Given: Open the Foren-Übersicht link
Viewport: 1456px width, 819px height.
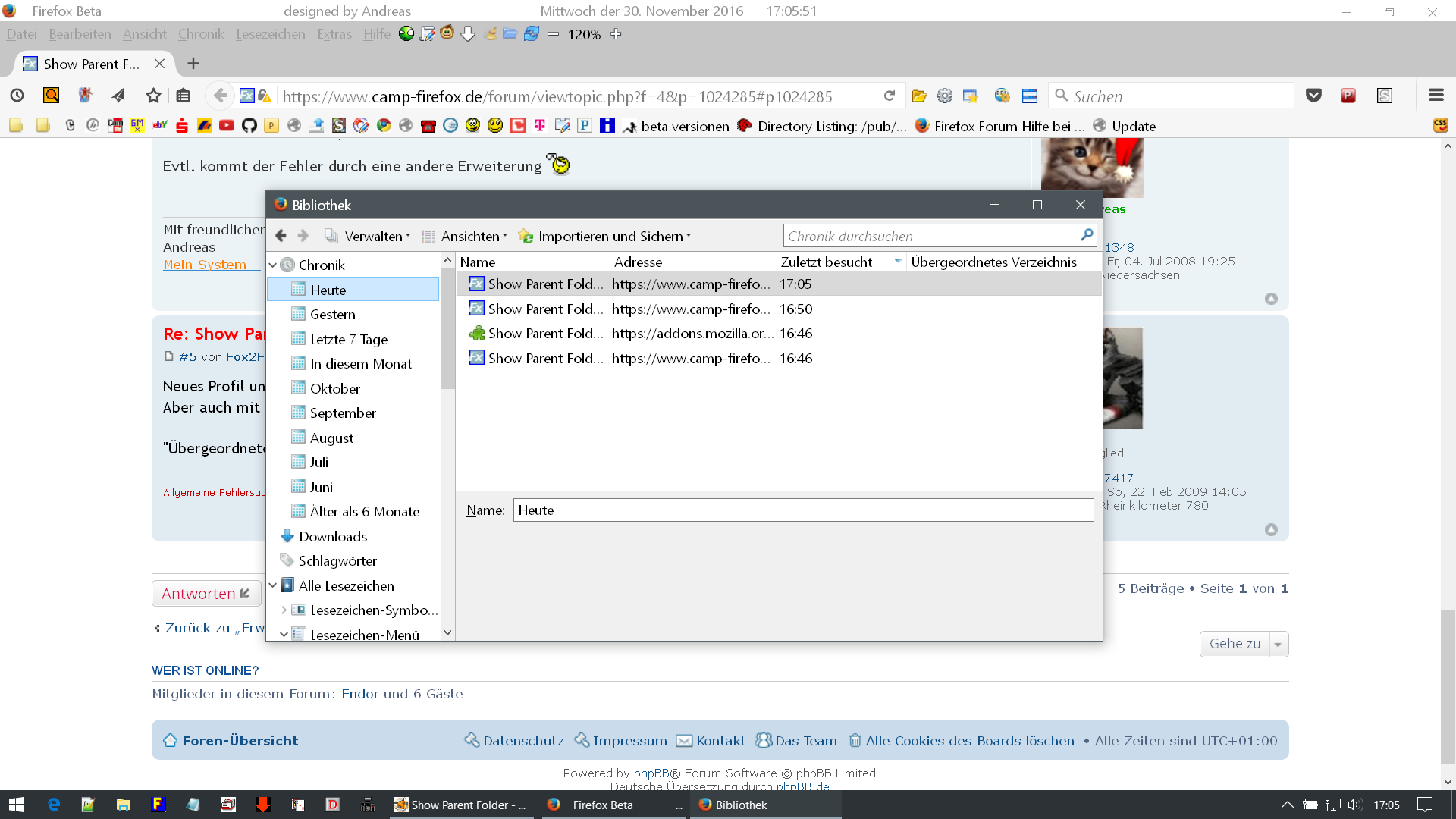Looking at the screenshot, I should pyautogui.click(x=240, y=741).
